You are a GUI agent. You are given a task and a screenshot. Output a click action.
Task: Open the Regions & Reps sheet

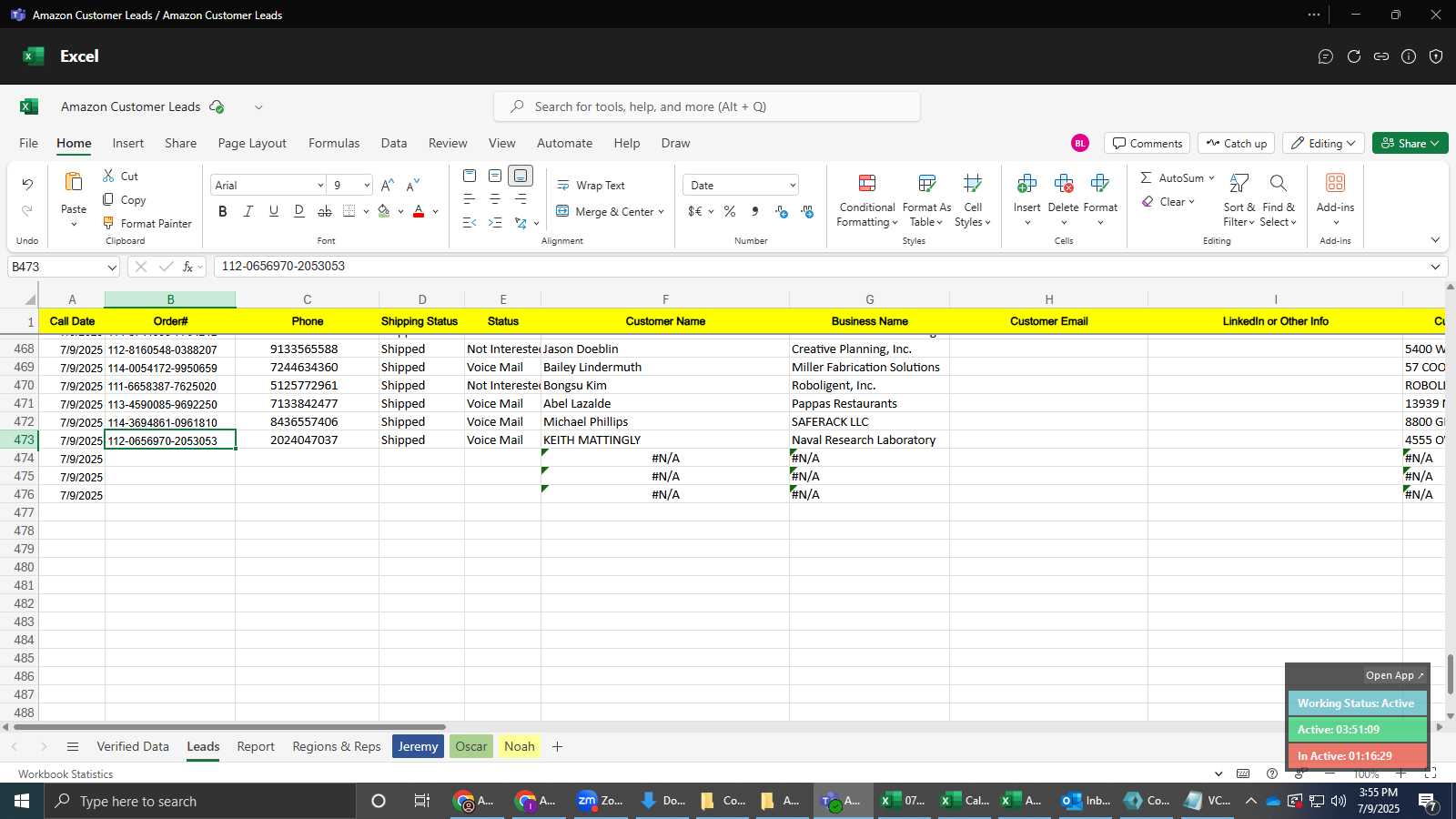[337, 747]
